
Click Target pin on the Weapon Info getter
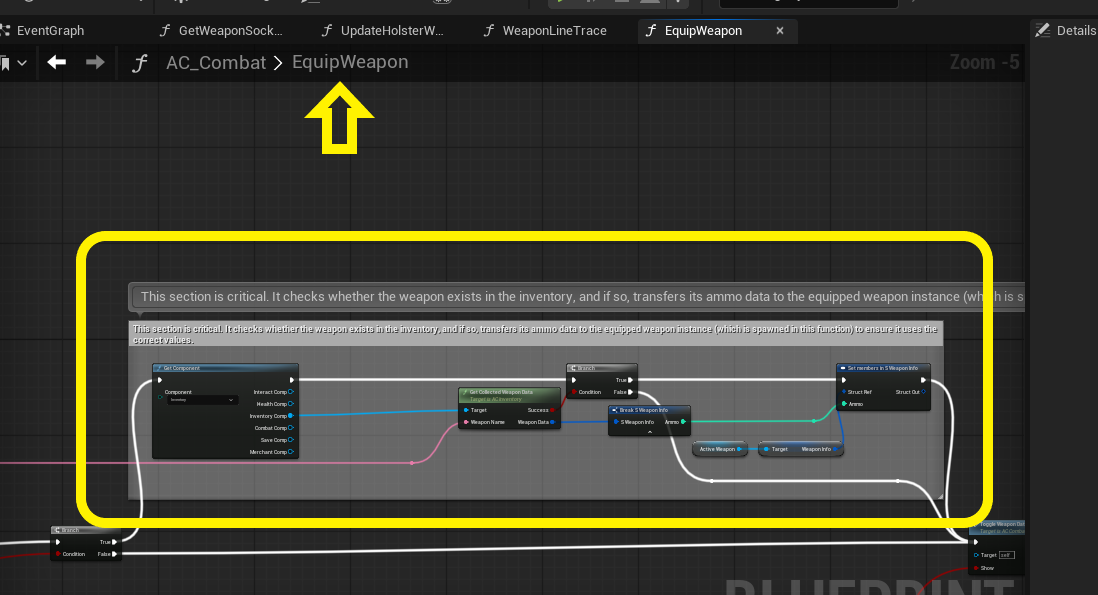point(767,449)
